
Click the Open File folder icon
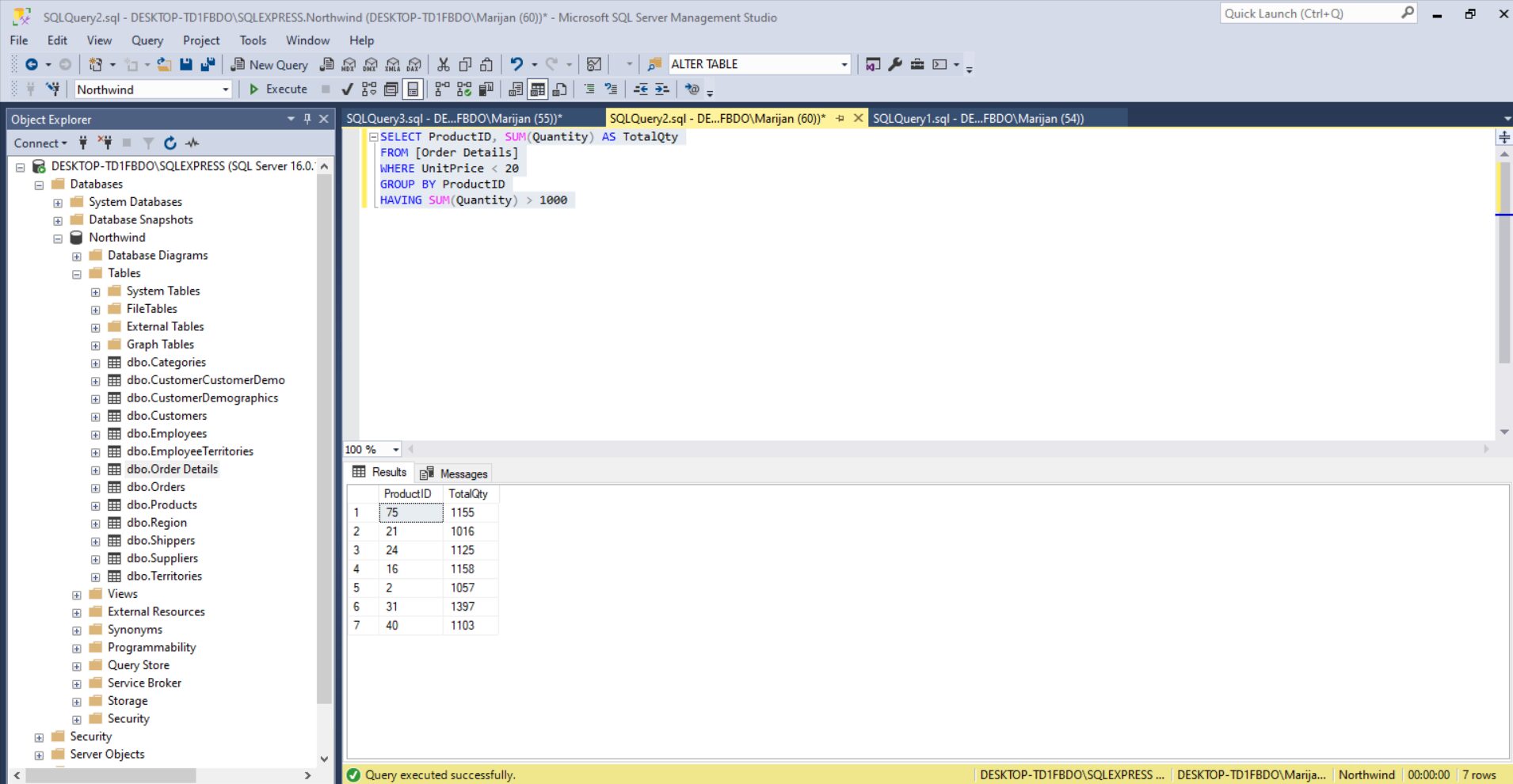pyautogui.click(x=164, y=64)
